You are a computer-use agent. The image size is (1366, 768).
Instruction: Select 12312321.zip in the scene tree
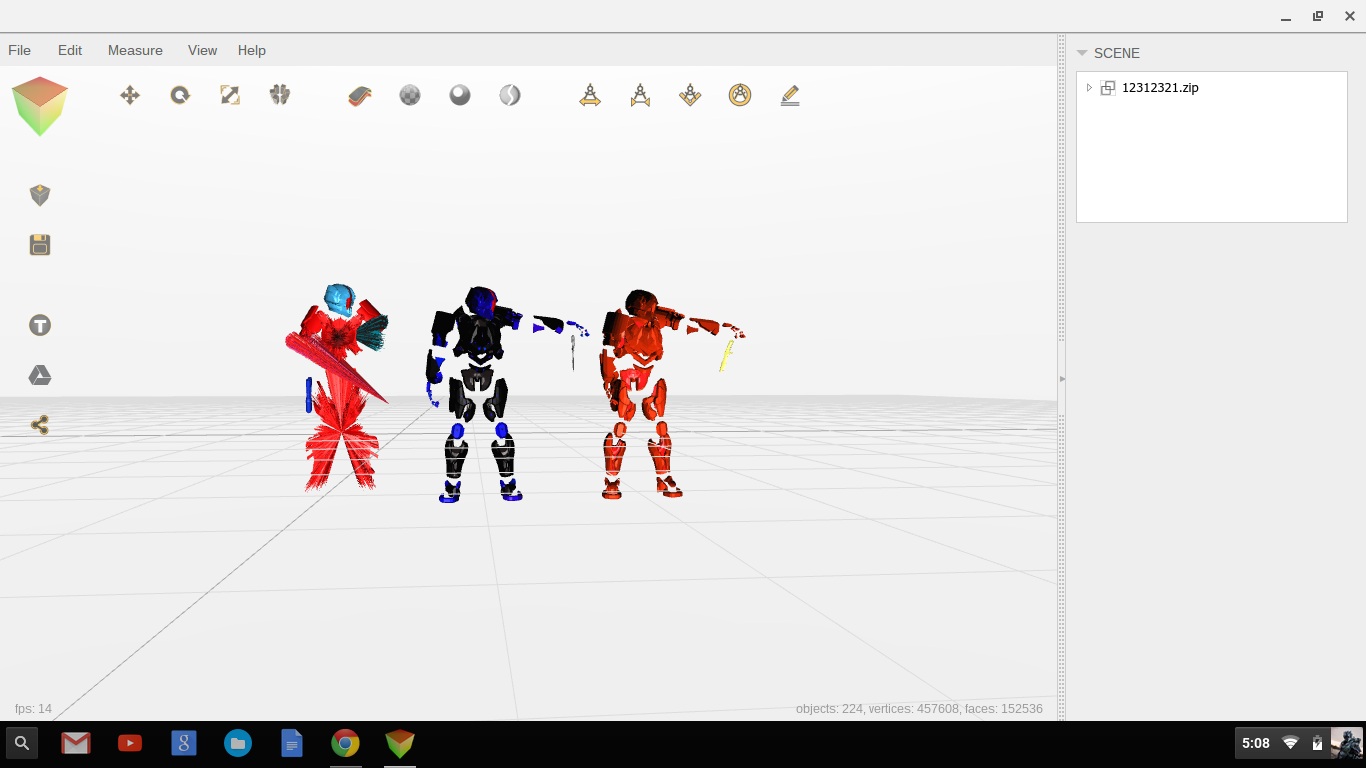pyautogui.click(x=1160, y=88)
